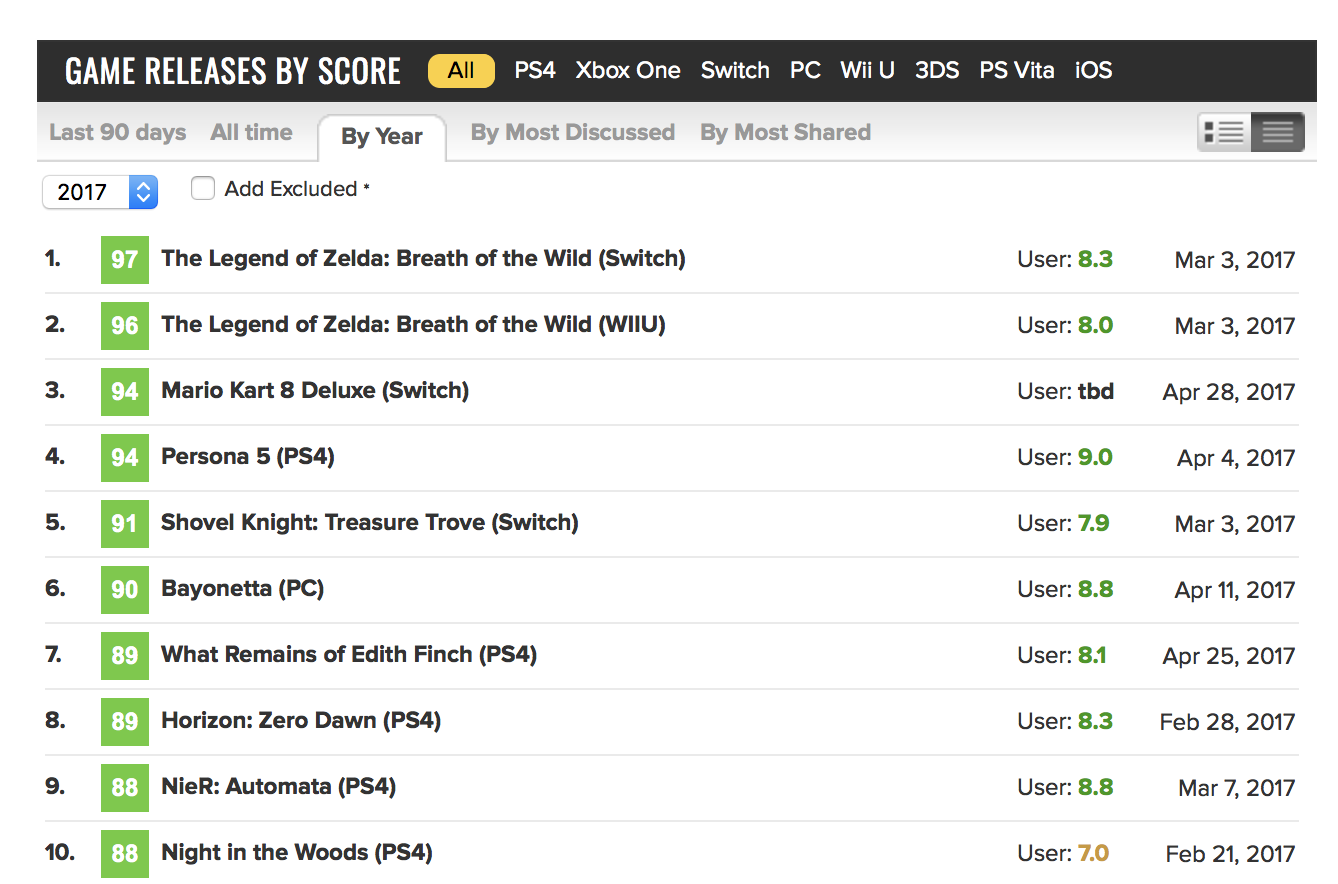Switch to condensed list view icon
Image resolution: width=1338 pixels, height=884 pixels.
(x=1278, y=132)
